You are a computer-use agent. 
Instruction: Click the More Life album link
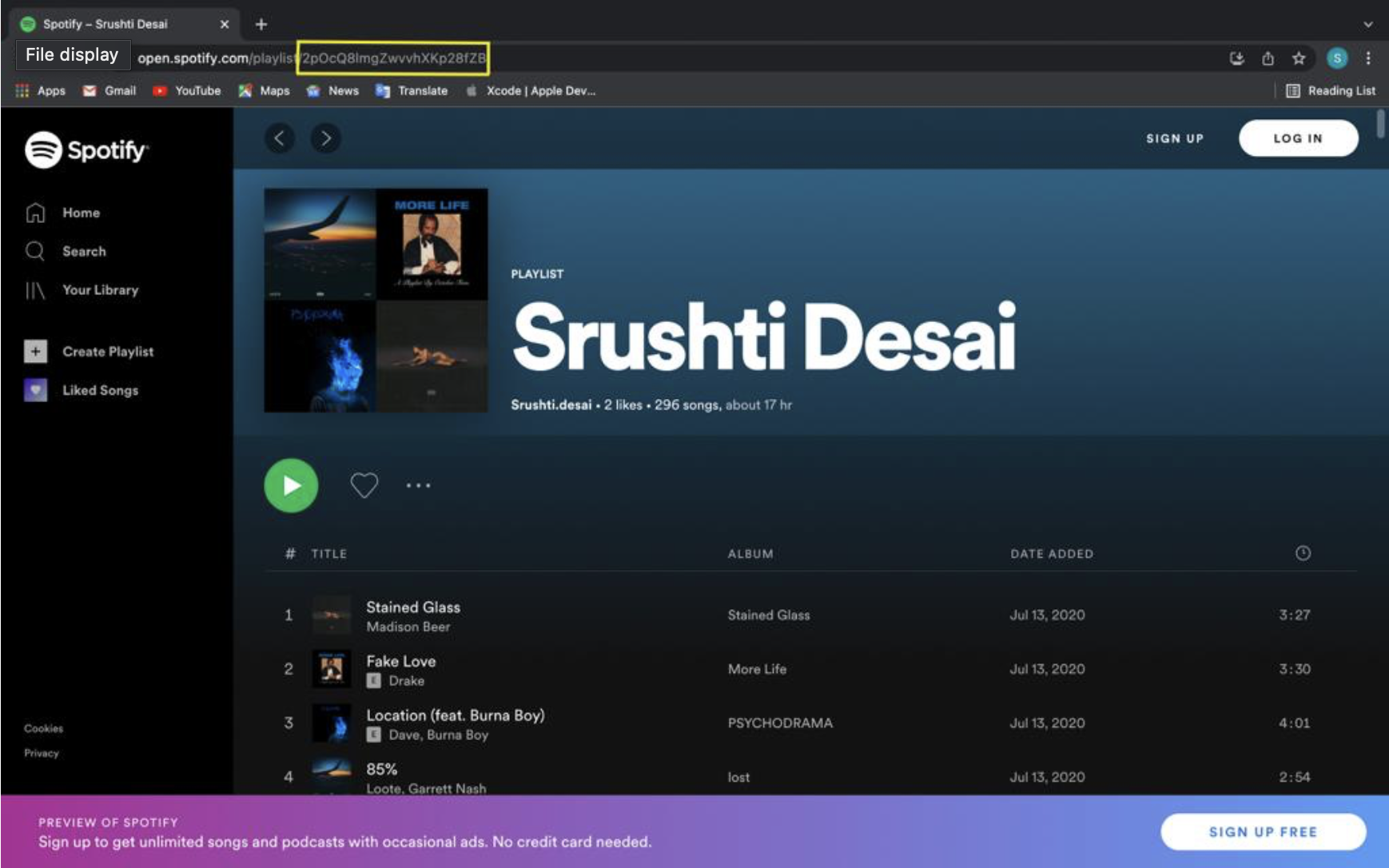(757, 669)
